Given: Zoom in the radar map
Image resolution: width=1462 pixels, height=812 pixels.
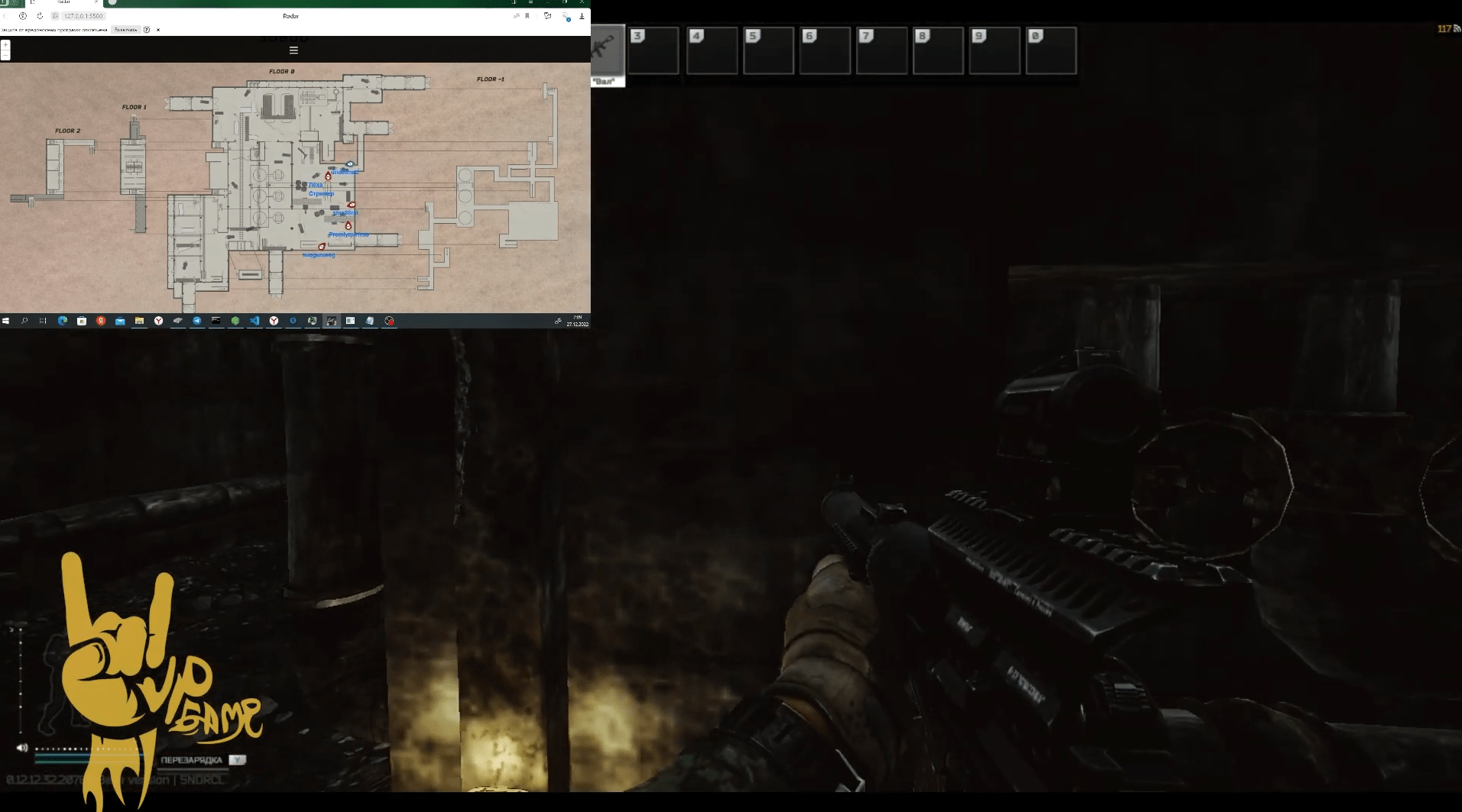Looking at the screenshot, I should [5, 45].
